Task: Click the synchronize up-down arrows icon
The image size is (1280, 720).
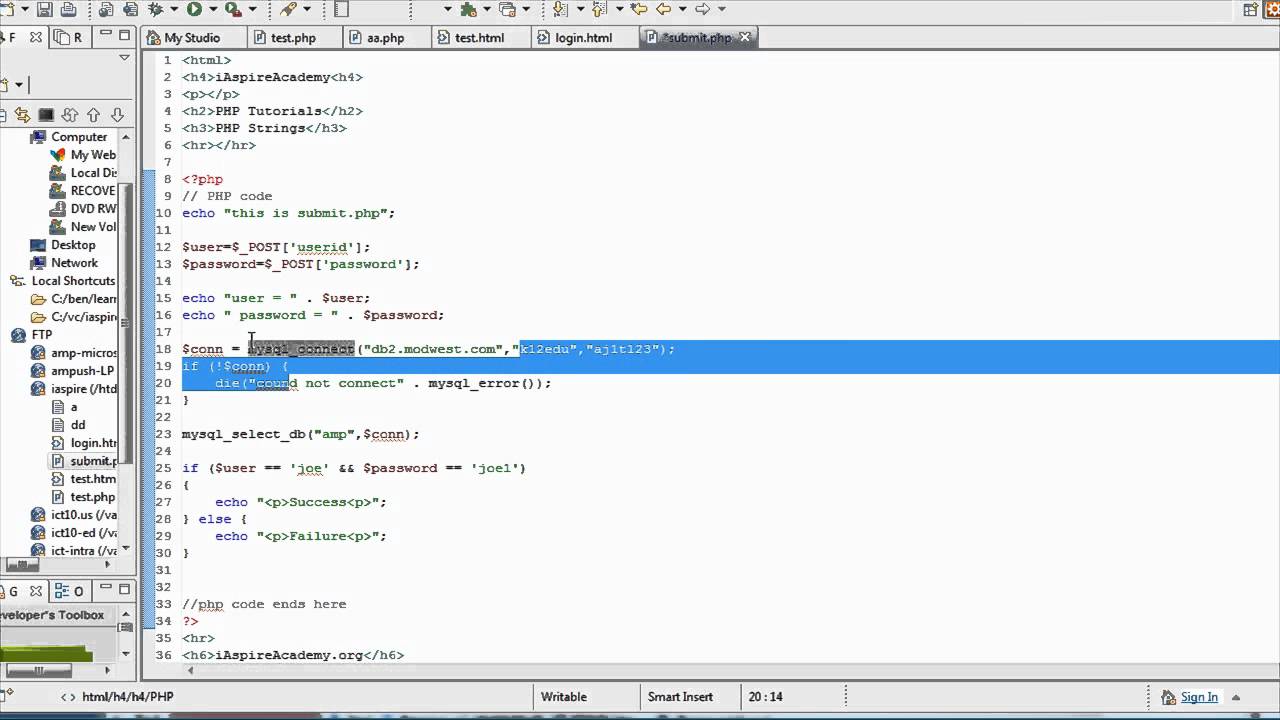Action: (70, 115)
